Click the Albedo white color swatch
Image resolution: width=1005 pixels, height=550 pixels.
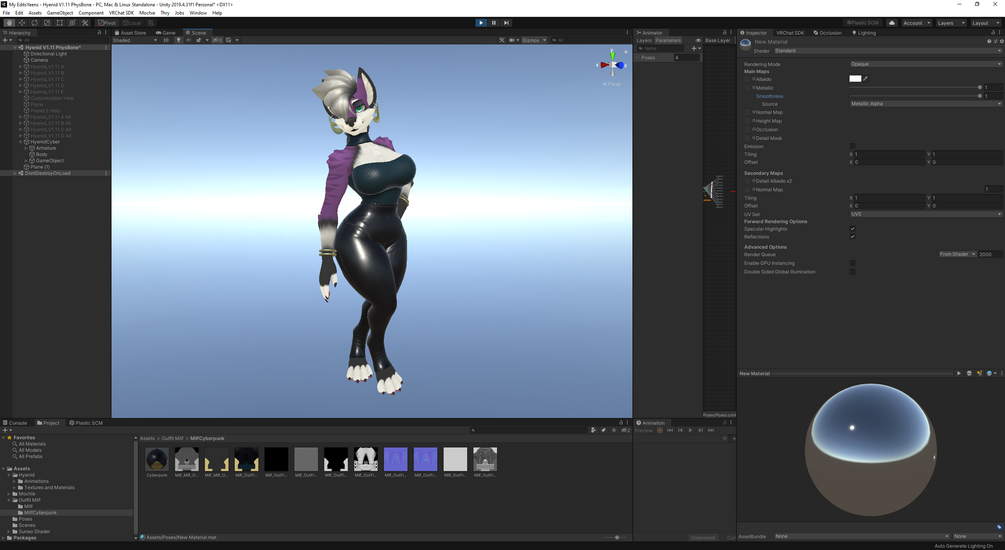click(x=855, y=78)
